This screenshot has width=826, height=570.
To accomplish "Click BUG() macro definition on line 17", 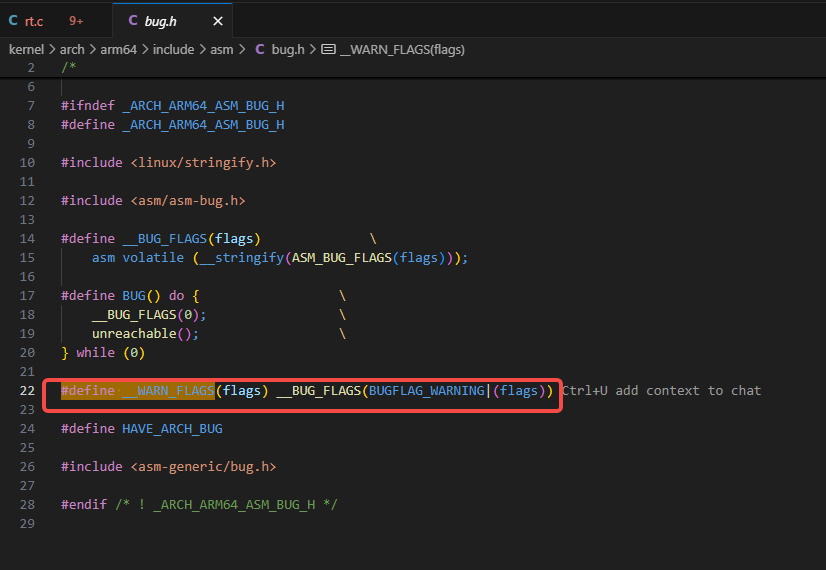I will [141, 296].
